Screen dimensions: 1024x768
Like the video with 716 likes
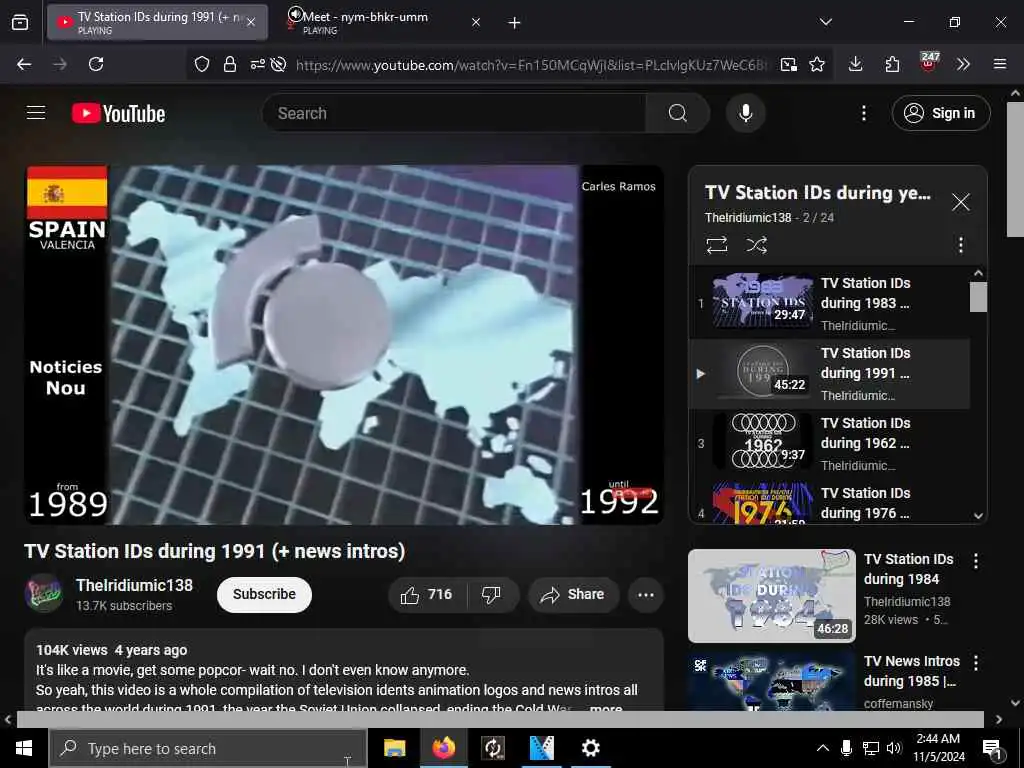tap(428, 594)
